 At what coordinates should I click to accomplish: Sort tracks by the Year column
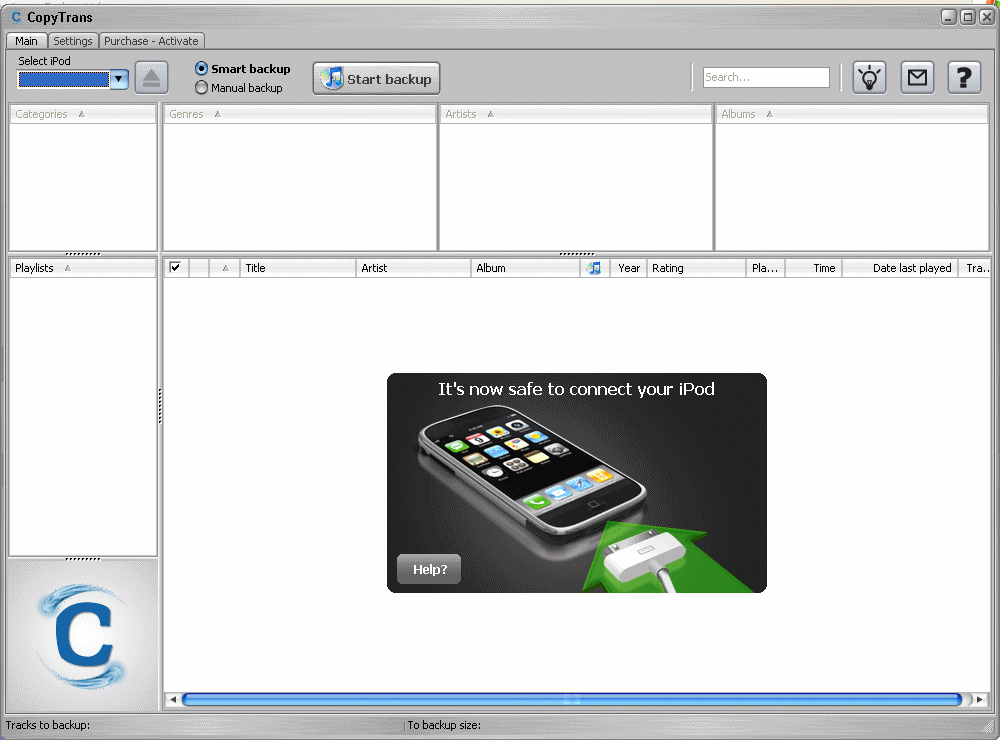[x=629, y=268]
